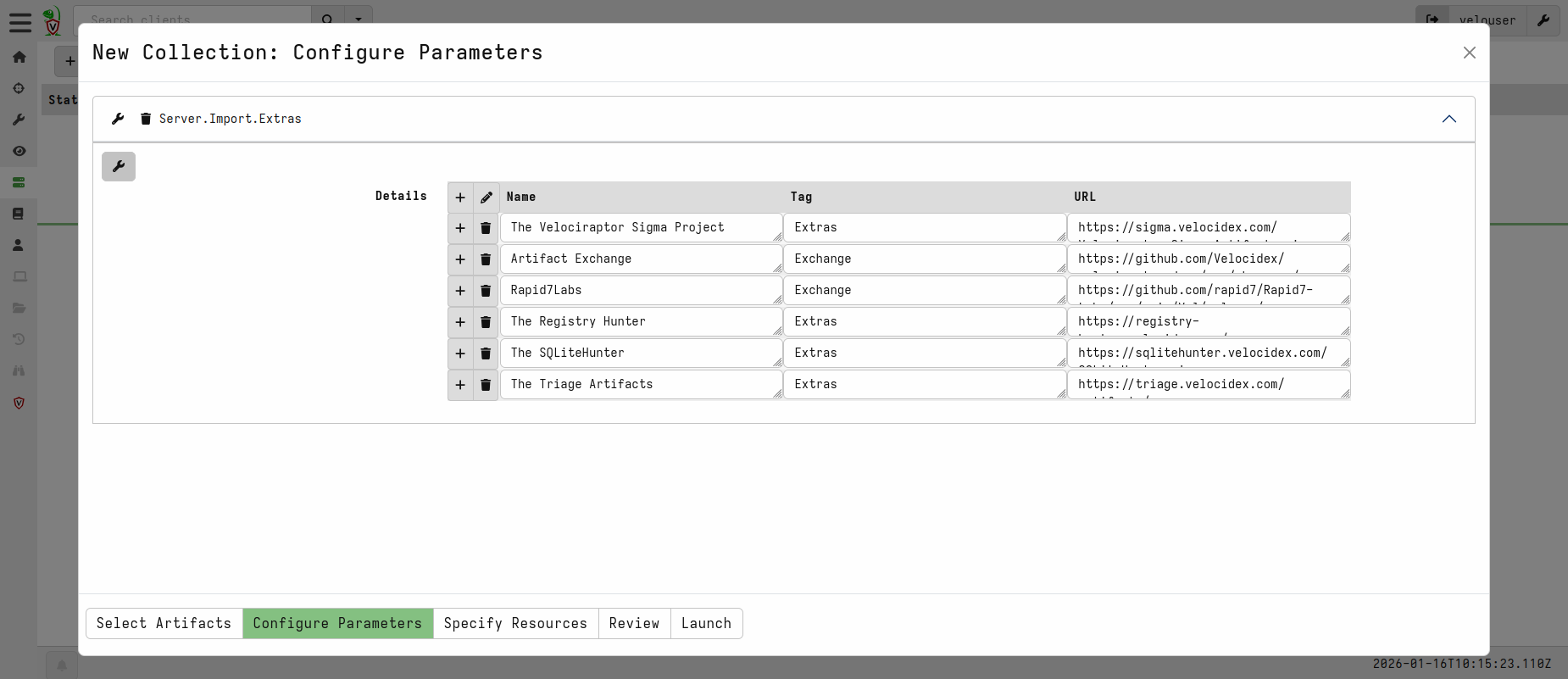Image resolution: width=1568 pixels, height=679 pixels.
Task: Add a row after The Triage Artifacts
Action: point(460,385)
